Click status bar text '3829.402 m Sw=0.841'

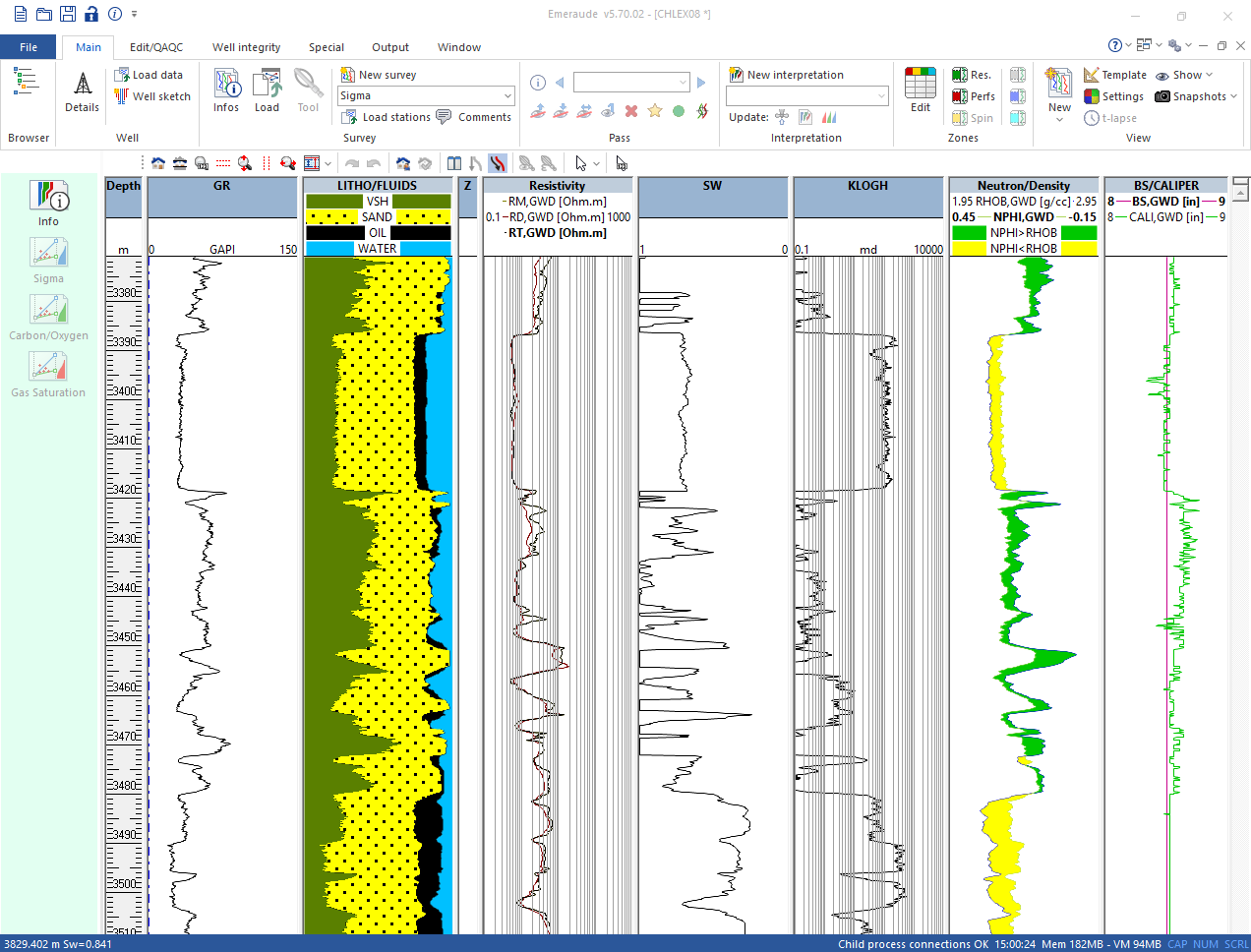point(58,944)
